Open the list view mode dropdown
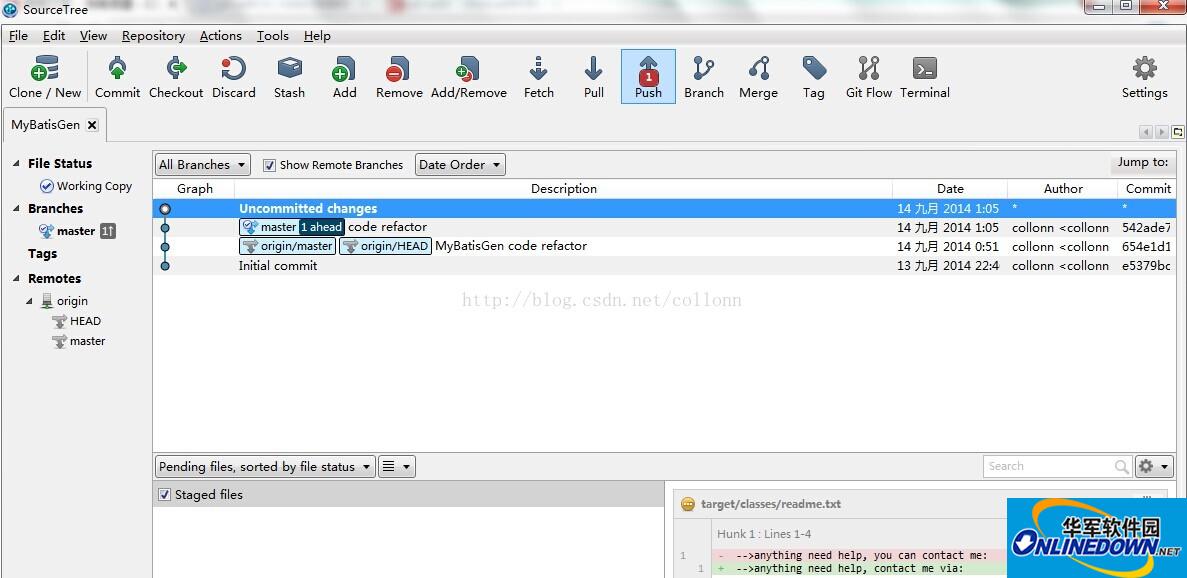The height and width of the screenshot is (578, 1187). pos(396,467)
